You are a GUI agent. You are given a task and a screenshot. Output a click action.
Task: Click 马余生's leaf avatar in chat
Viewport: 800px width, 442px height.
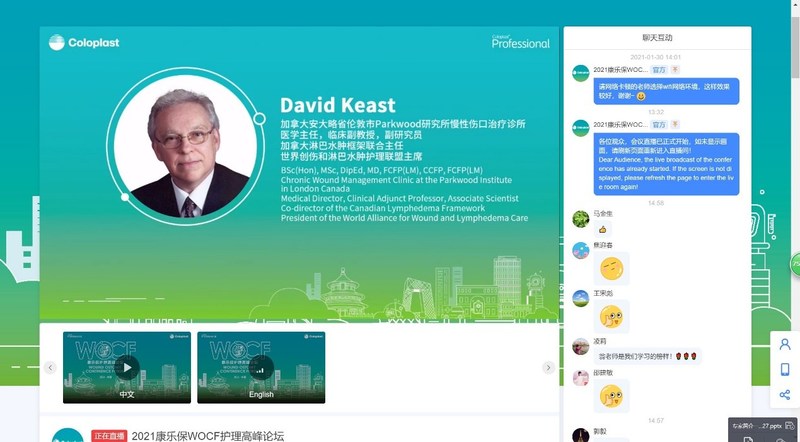pos(580,218)
